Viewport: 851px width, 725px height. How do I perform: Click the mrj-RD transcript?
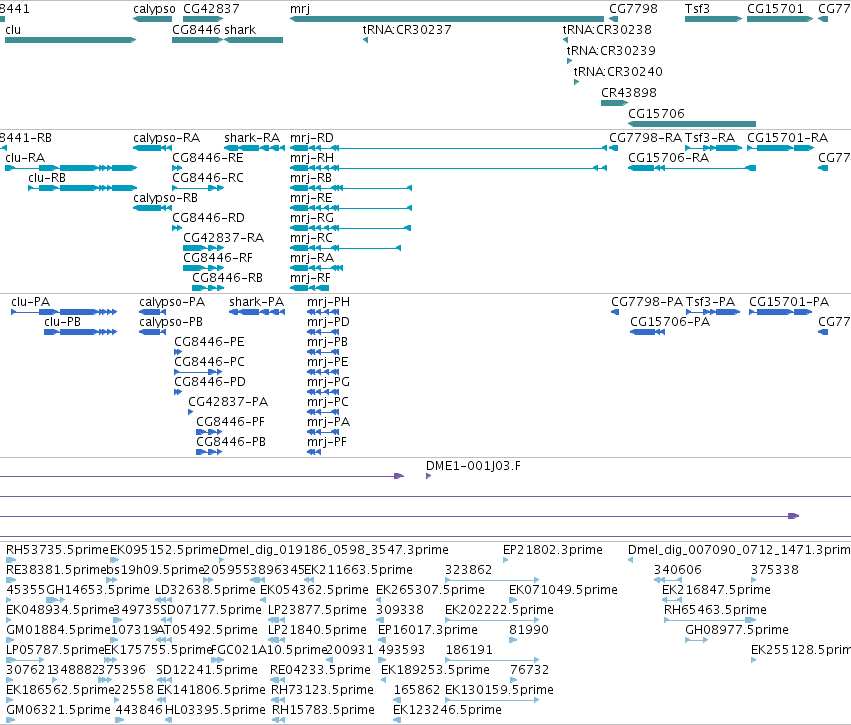pos(448,148)
